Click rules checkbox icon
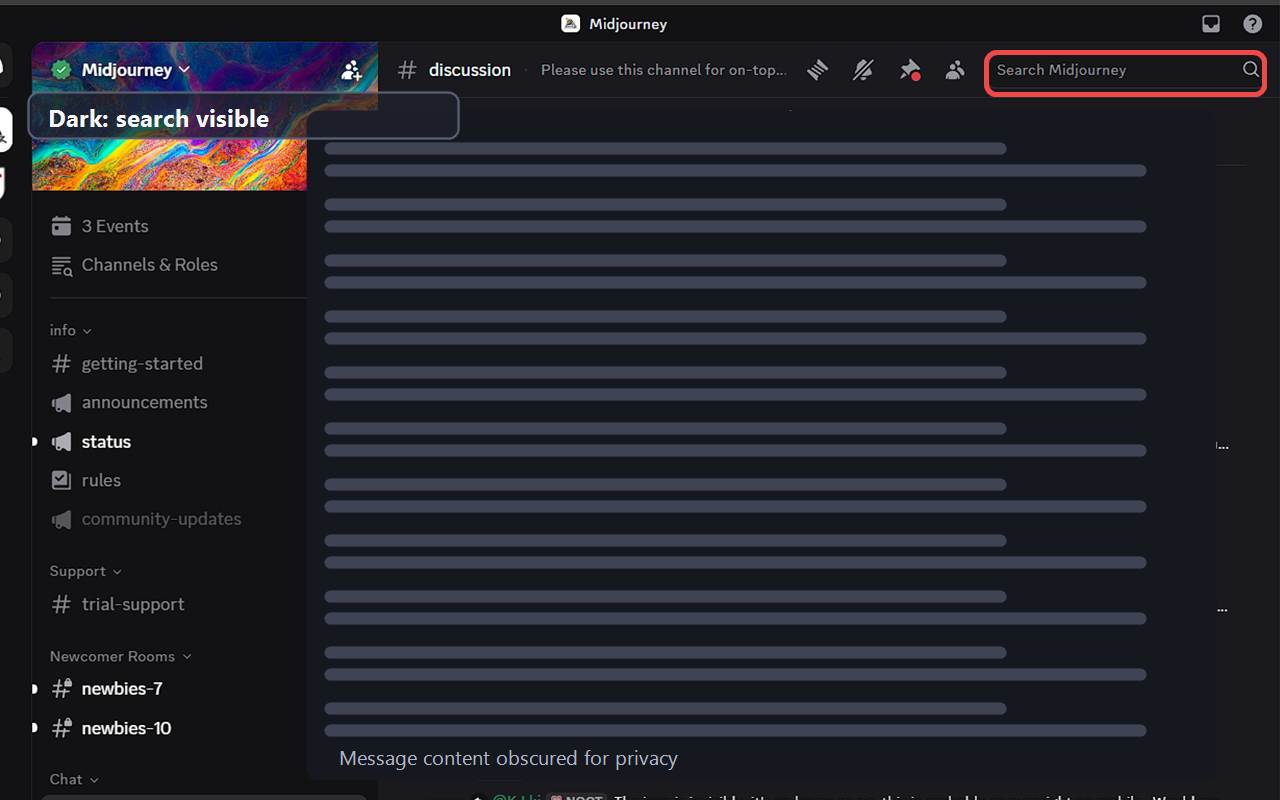This screenshot has width=1280, height=800. click(61, 480)
